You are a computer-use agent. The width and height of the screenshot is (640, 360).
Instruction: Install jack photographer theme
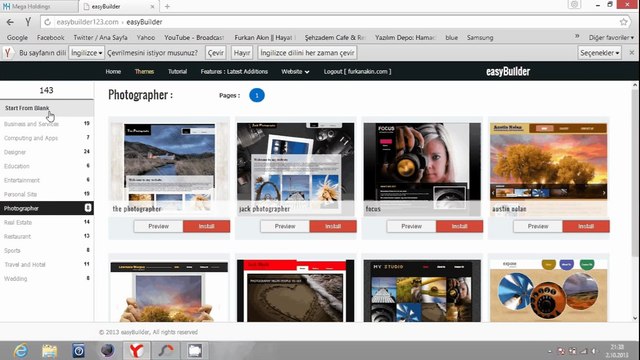click(x=333, y=226)
